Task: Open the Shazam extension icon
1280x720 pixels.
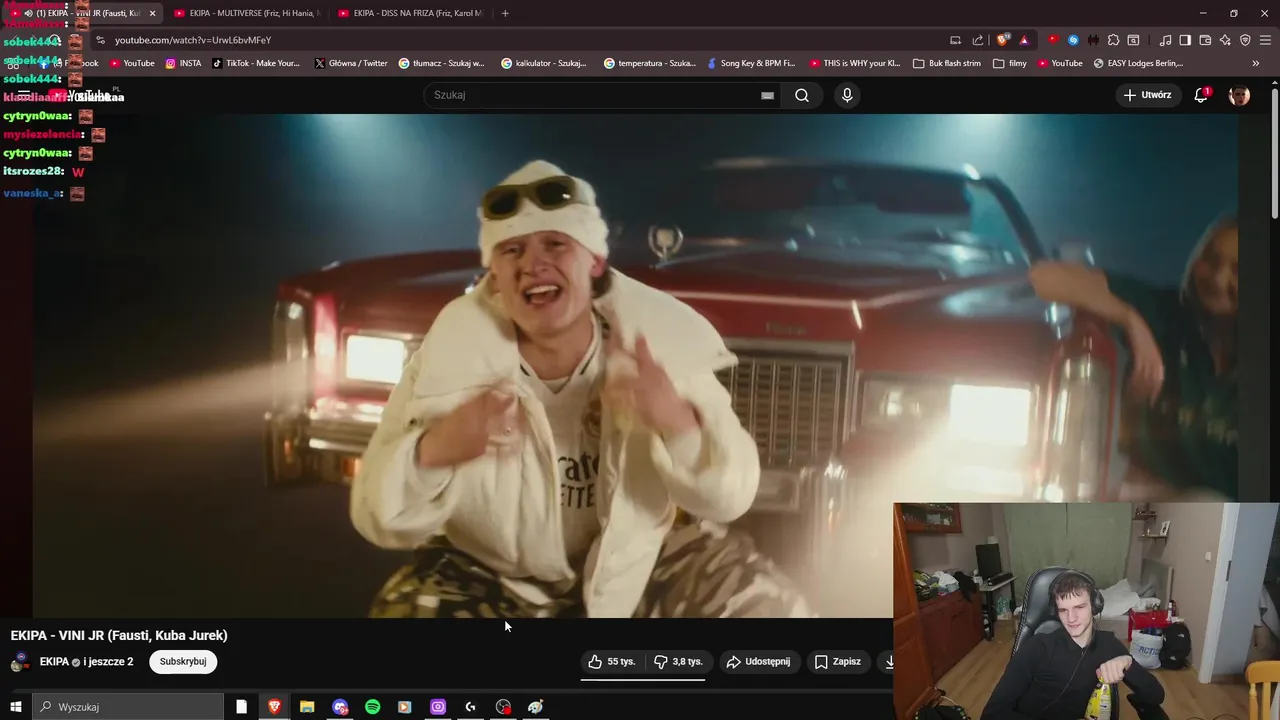Action: coord(1073,40)
